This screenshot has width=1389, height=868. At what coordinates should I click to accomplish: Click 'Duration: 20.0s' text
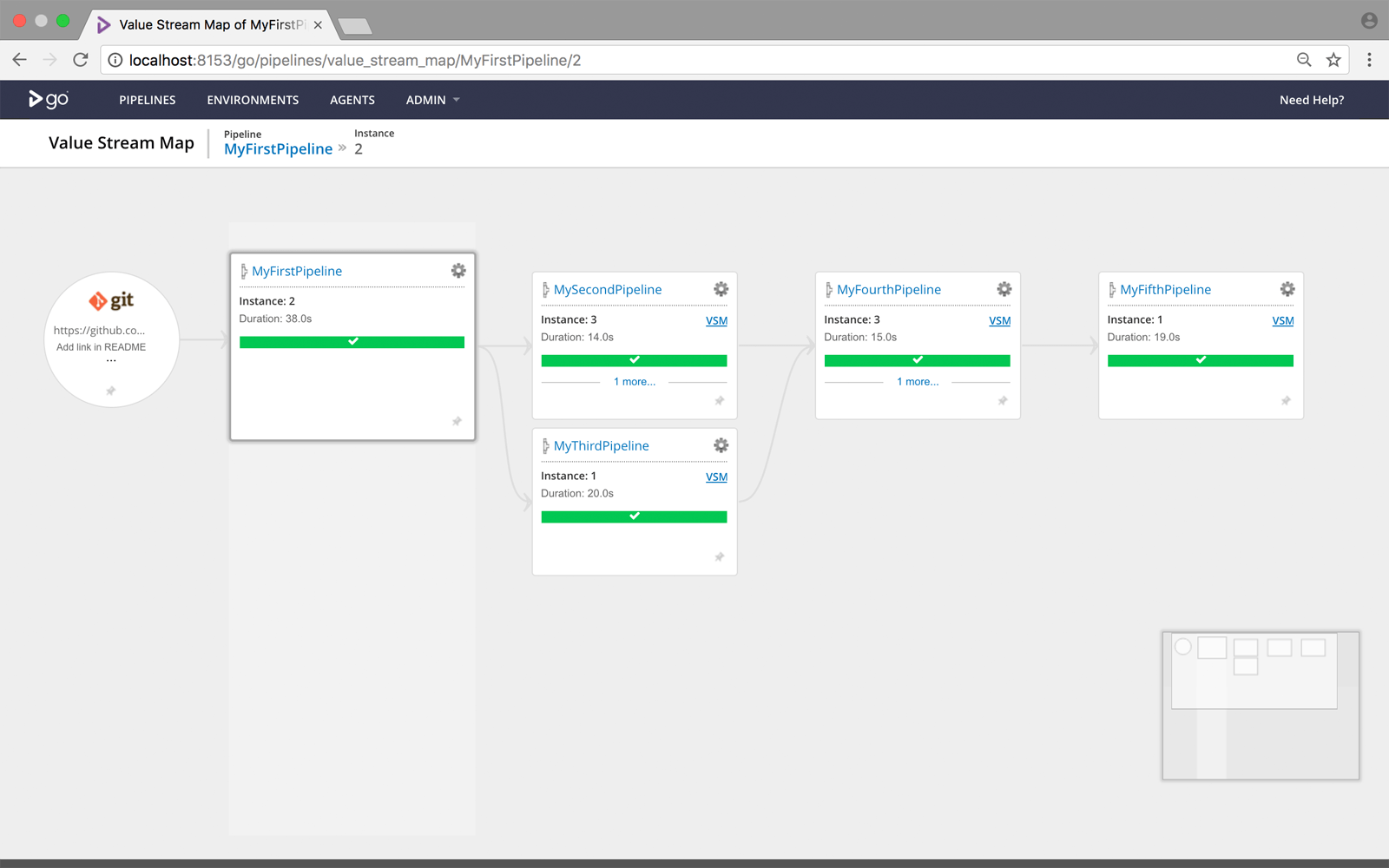[x=577, y=493]
